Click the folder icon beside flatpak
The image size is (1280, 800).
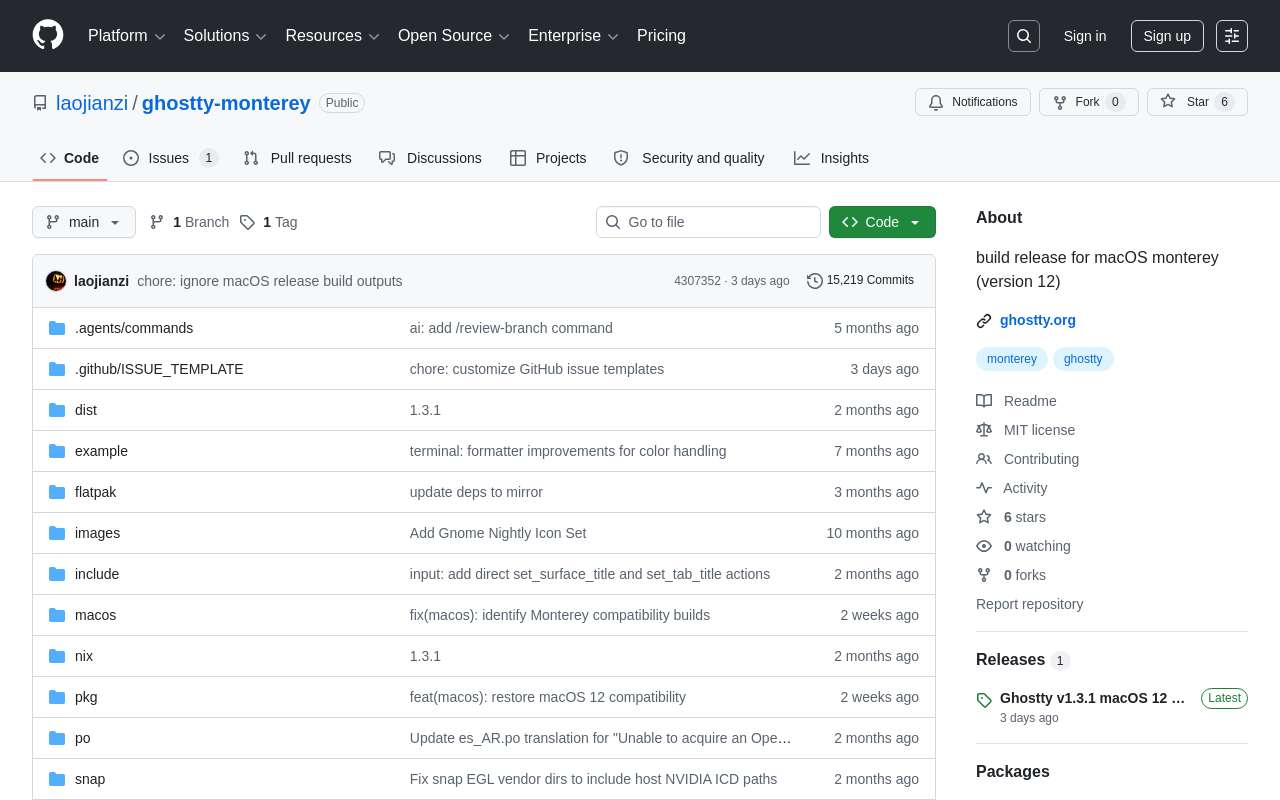[57, 492]
